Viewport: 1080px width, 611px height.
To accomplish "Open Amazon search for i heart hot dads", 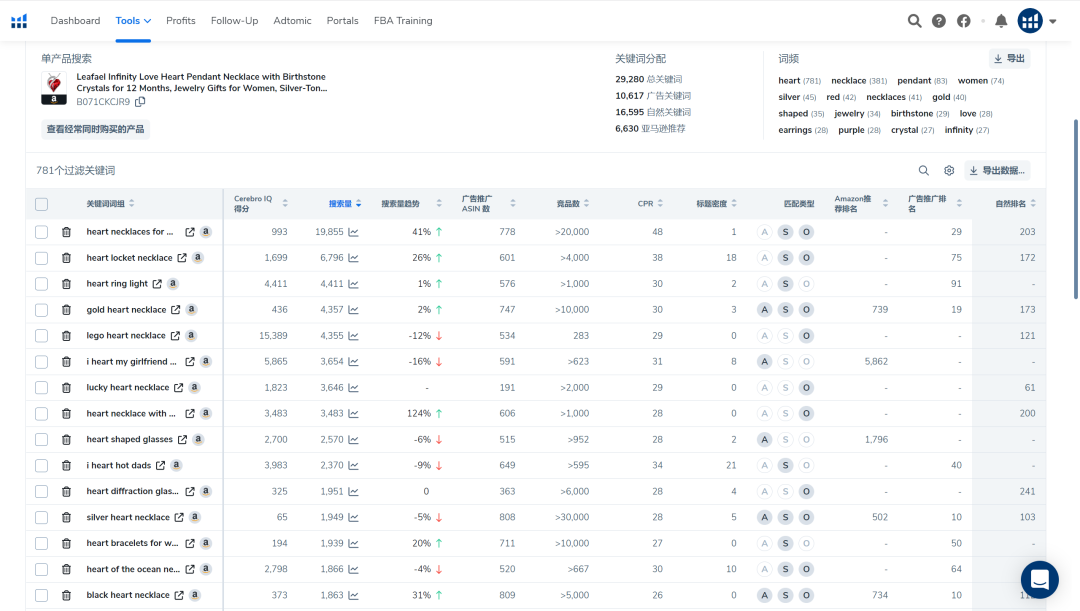I will [176, 465].
